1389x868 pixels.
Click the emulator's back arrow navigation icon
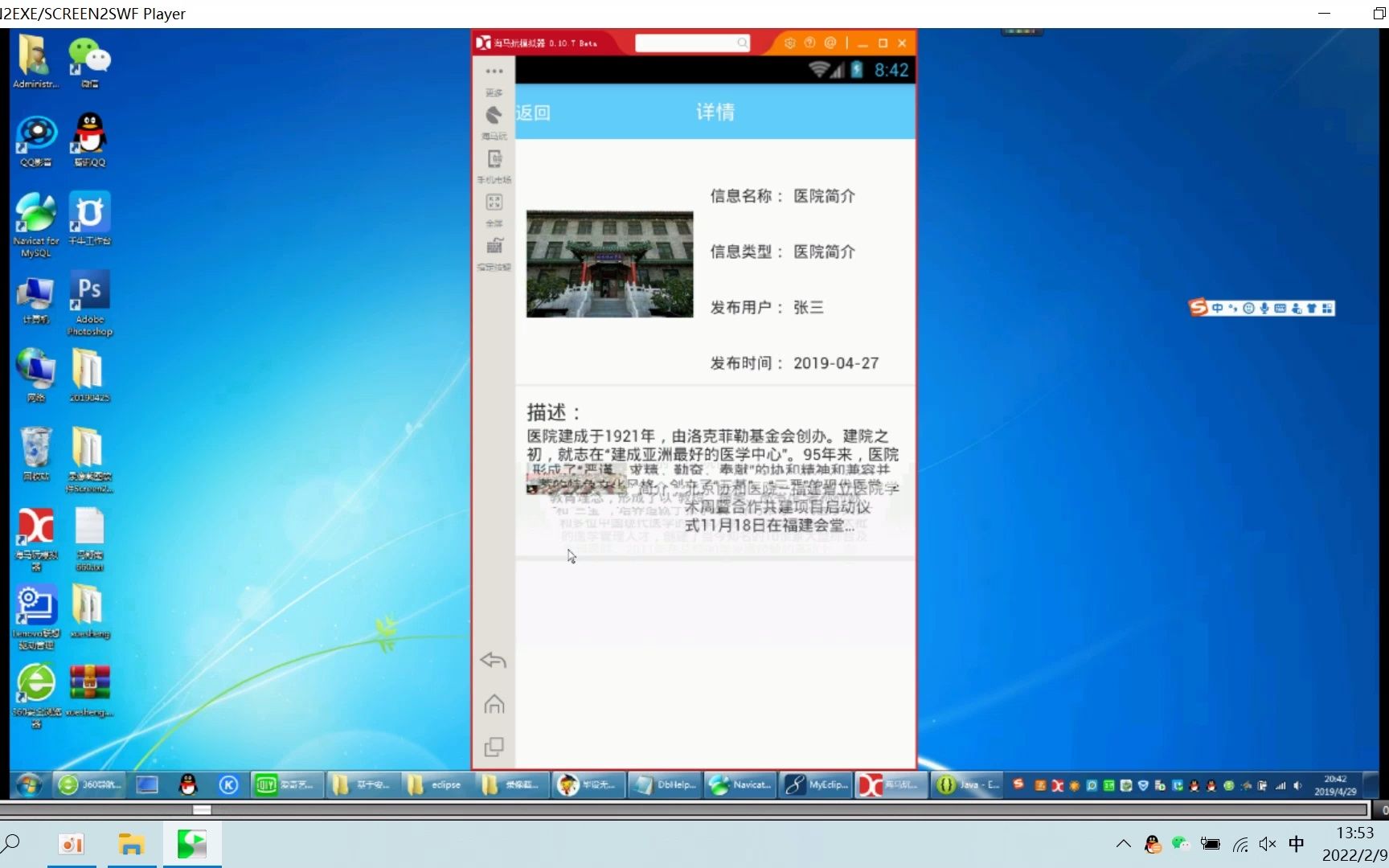[x=494, y=661]
